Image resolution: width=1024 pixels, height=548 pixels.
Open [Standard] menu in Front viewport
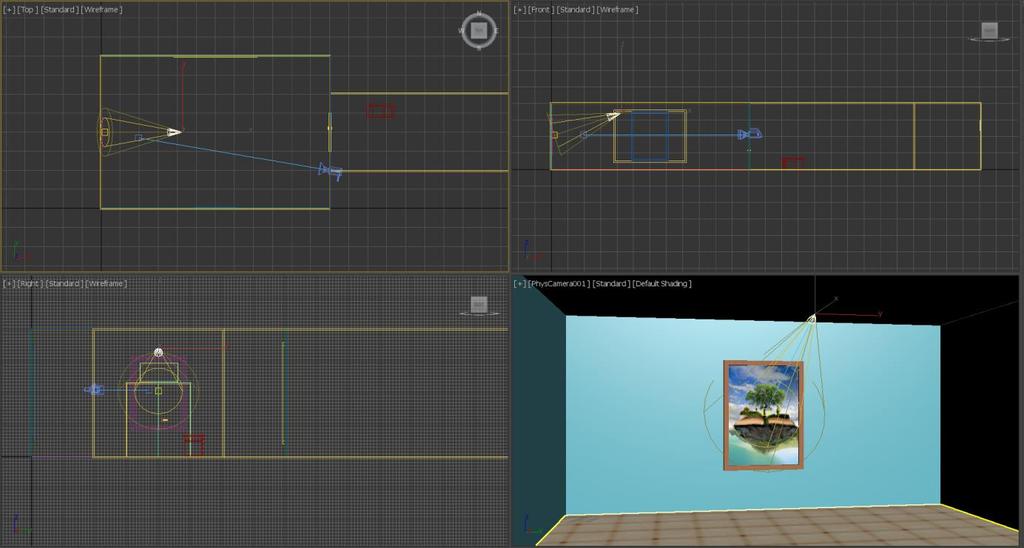coord(575,10)
